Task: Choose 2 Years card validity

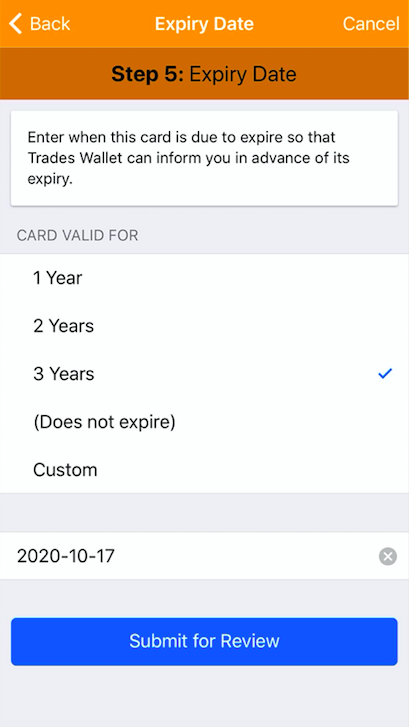Action: [x=204, y=326]
